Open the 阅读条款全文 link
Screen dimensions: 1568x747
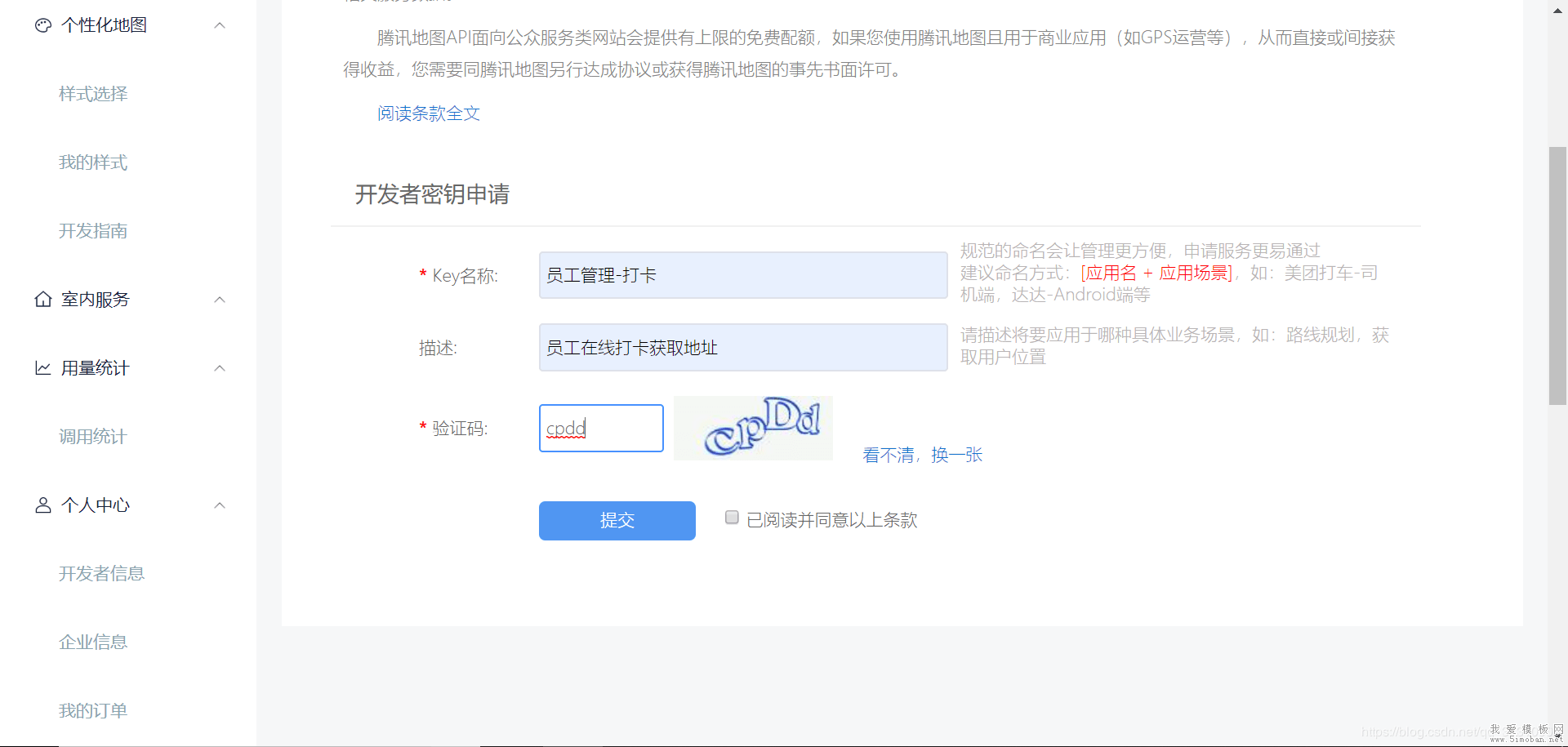[429, 113]
